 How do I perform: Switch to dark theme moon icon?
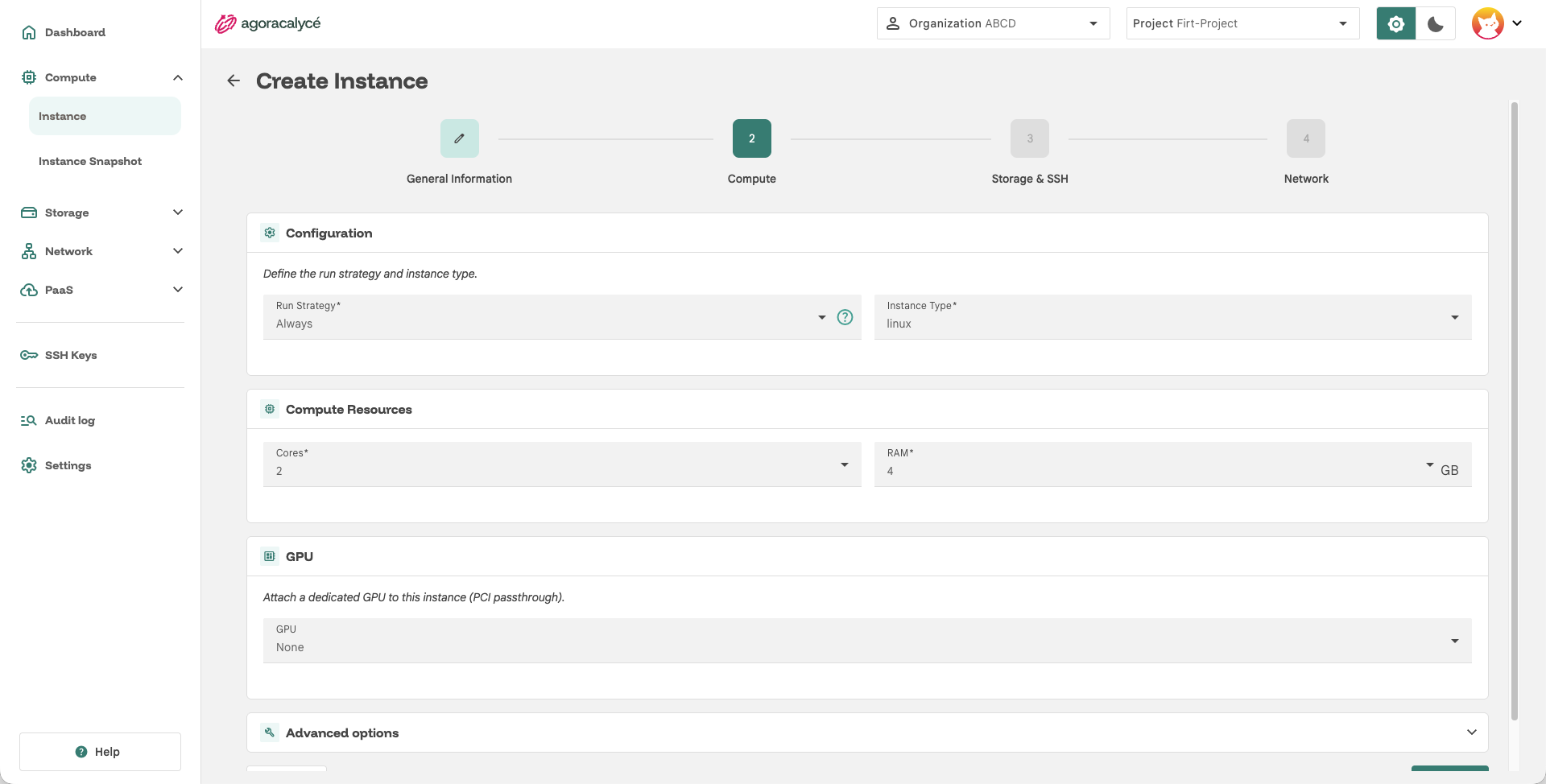[1436, 23]
